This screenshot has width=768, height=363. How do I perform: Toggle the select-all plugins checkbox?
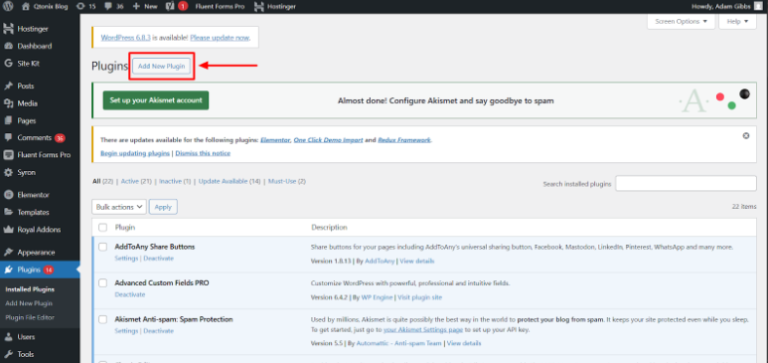pos(102,227)
